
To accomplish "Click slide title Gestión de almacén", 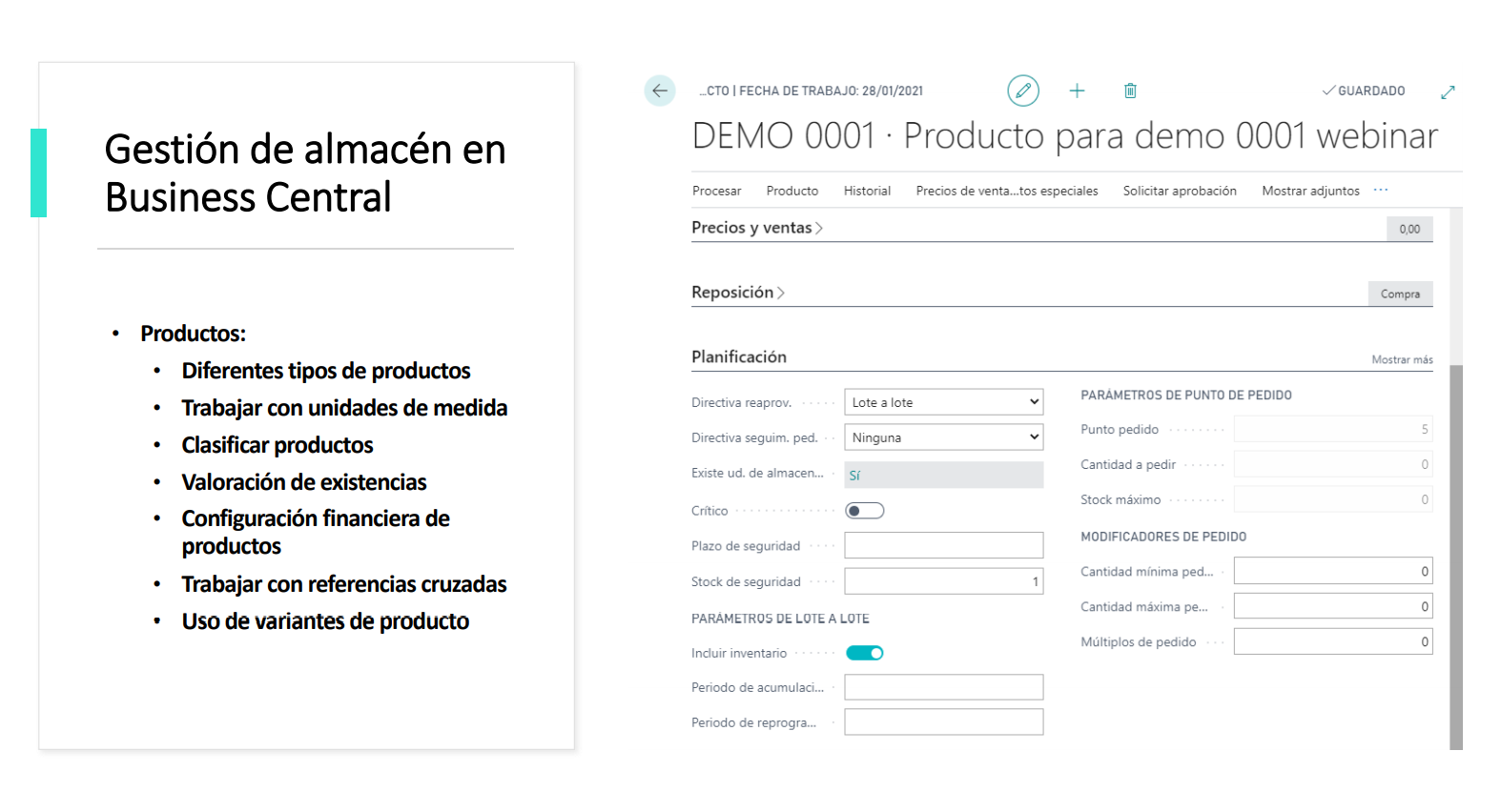I will pos(305,173).
